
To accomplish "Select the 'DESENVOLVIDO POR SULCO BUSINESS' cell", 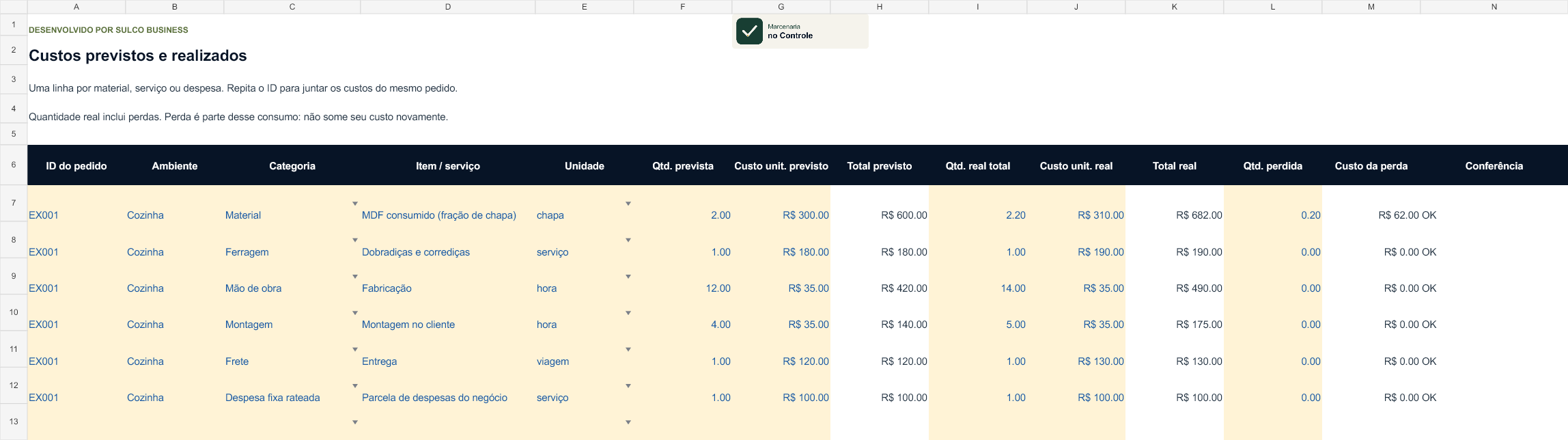I will pos(109,30).
